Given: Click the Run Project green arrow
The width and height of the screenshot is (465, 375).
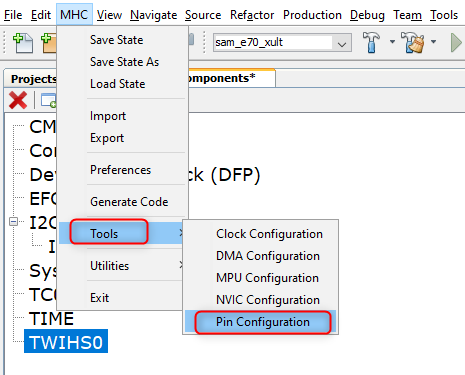Looking at the screenshot, I should coord(455,42).
